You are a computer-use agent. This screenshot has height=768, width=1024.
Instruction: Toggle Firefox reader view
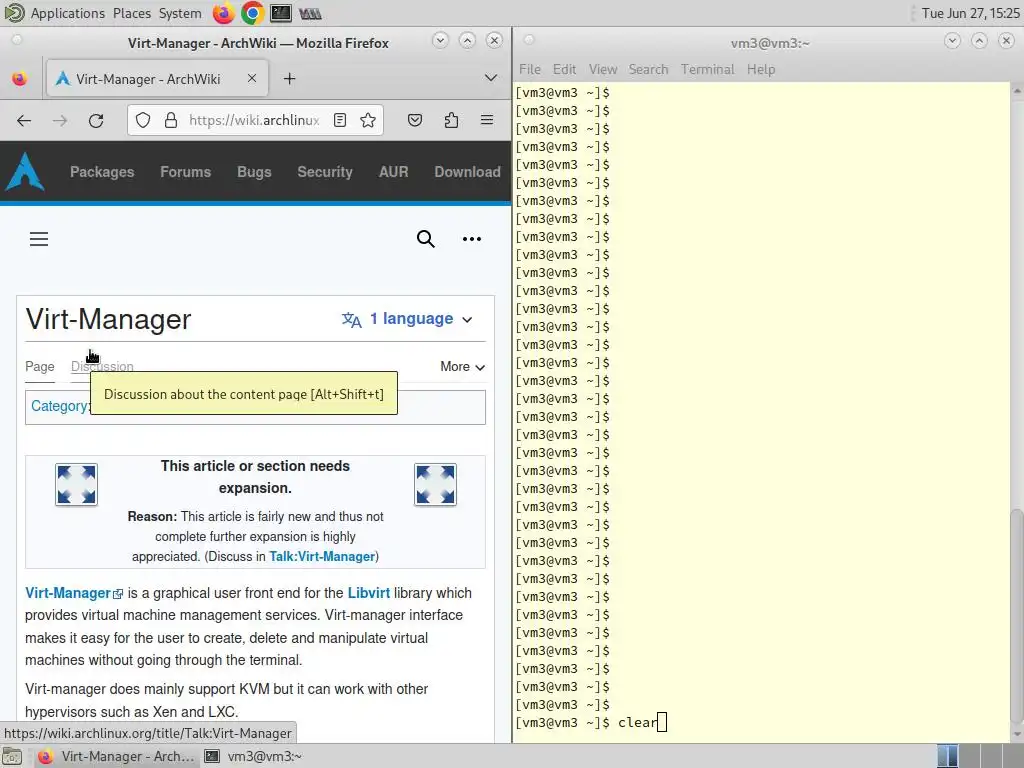pos(340,120)
